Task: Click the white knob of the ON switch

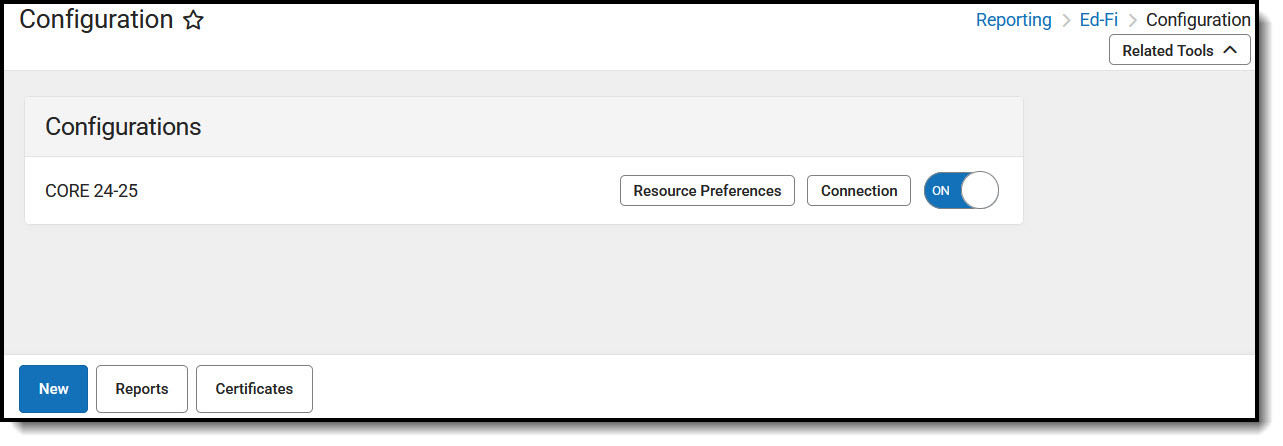Action: 979,191
